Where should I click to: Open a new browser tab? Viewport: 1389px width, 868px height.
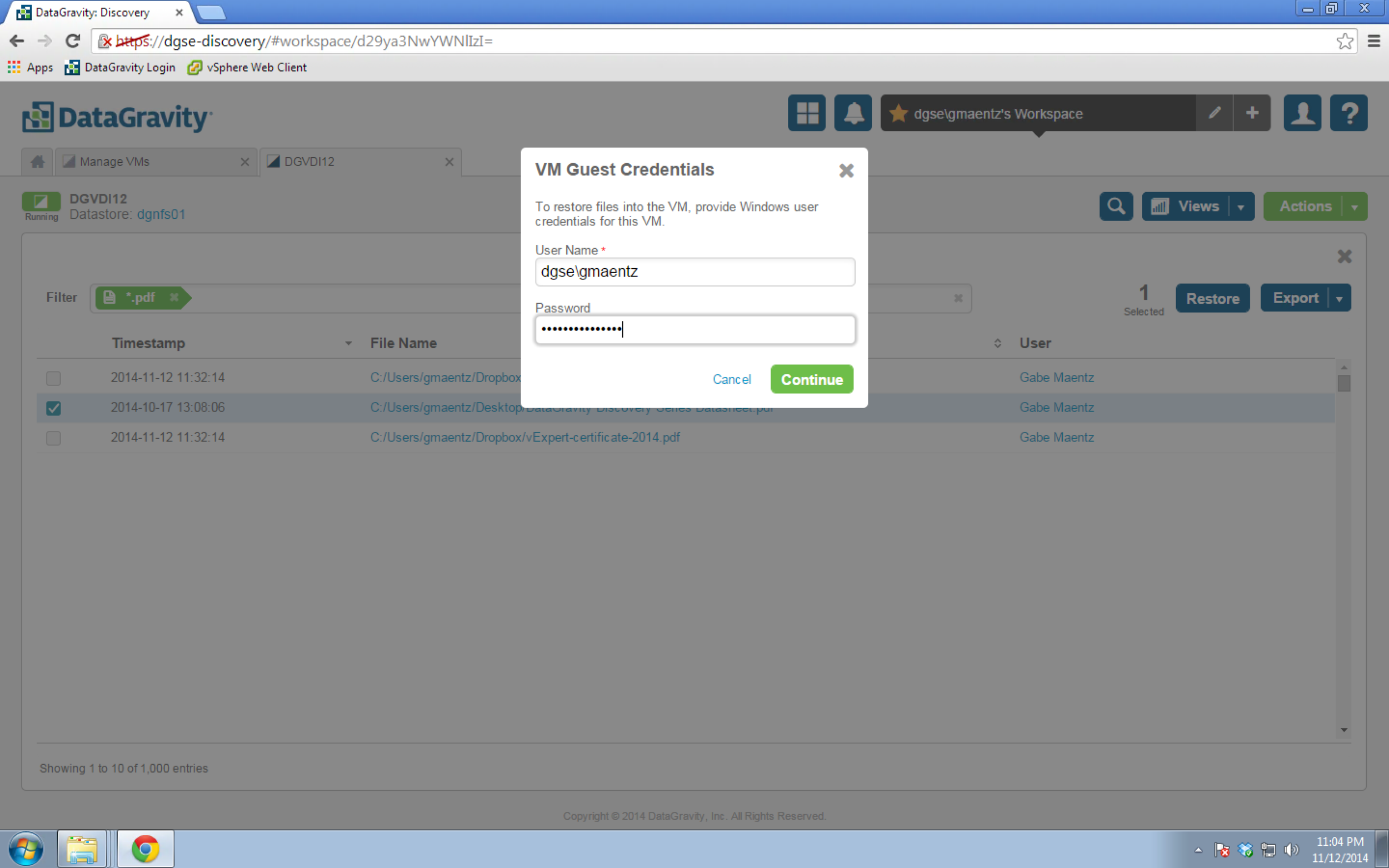[211, 12]
